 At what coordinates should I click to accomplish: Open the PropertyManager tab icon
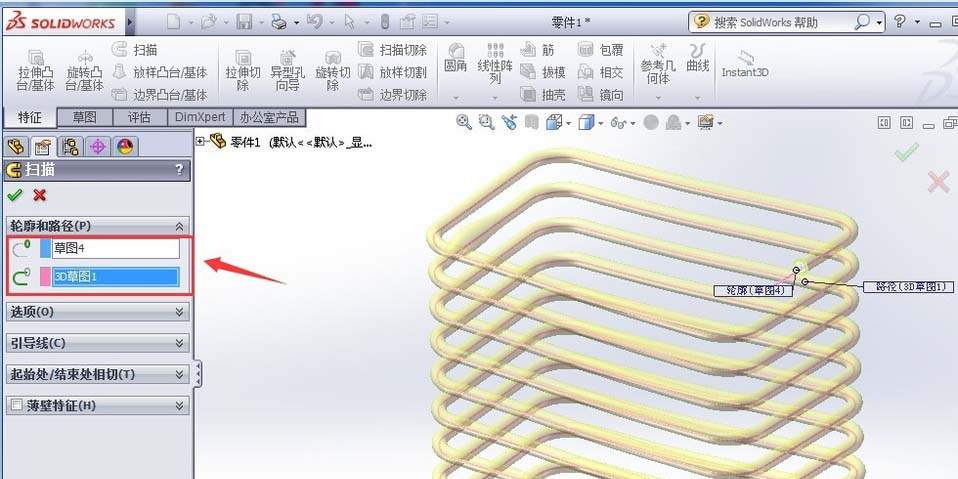tap(43, 147)
